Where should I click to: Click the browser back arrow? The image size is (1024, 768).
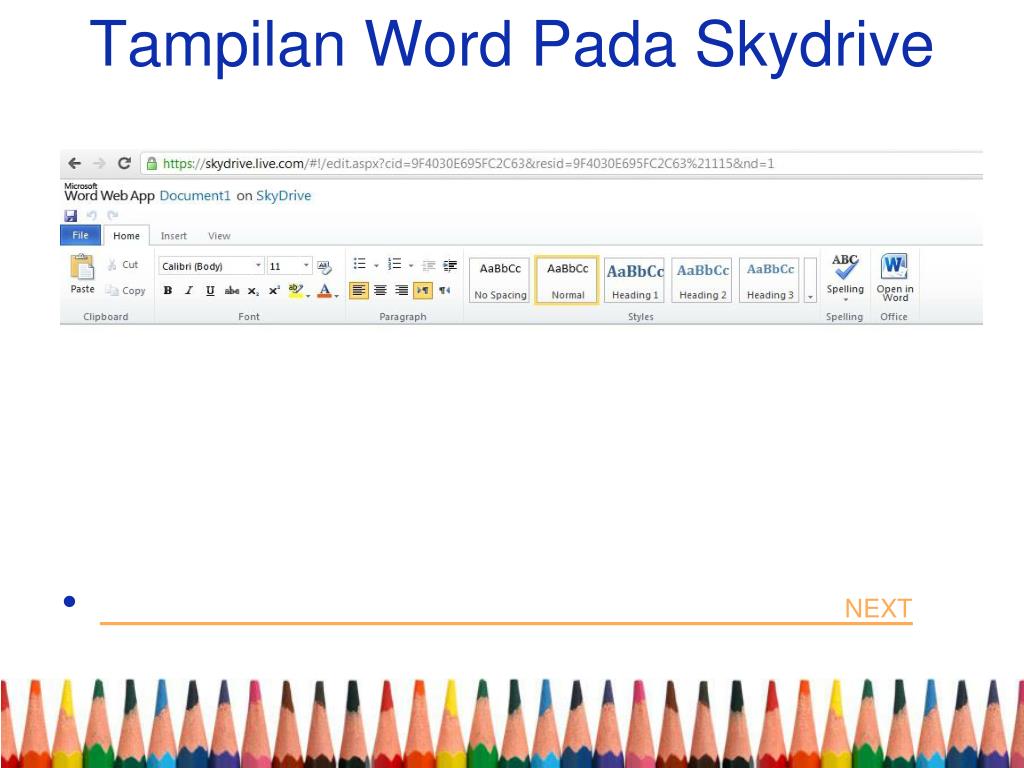pos(74,163)
